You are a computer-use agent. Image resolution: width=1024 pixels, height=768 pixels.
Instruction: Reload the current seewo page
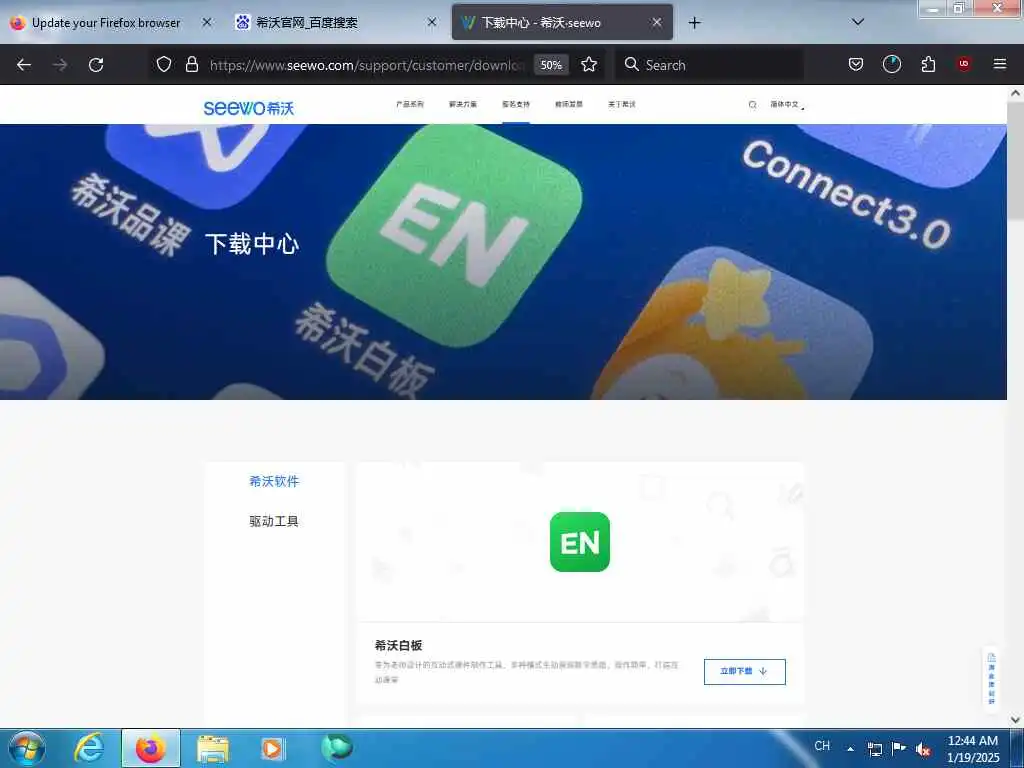pyautogui.click(x=96, y=65)
